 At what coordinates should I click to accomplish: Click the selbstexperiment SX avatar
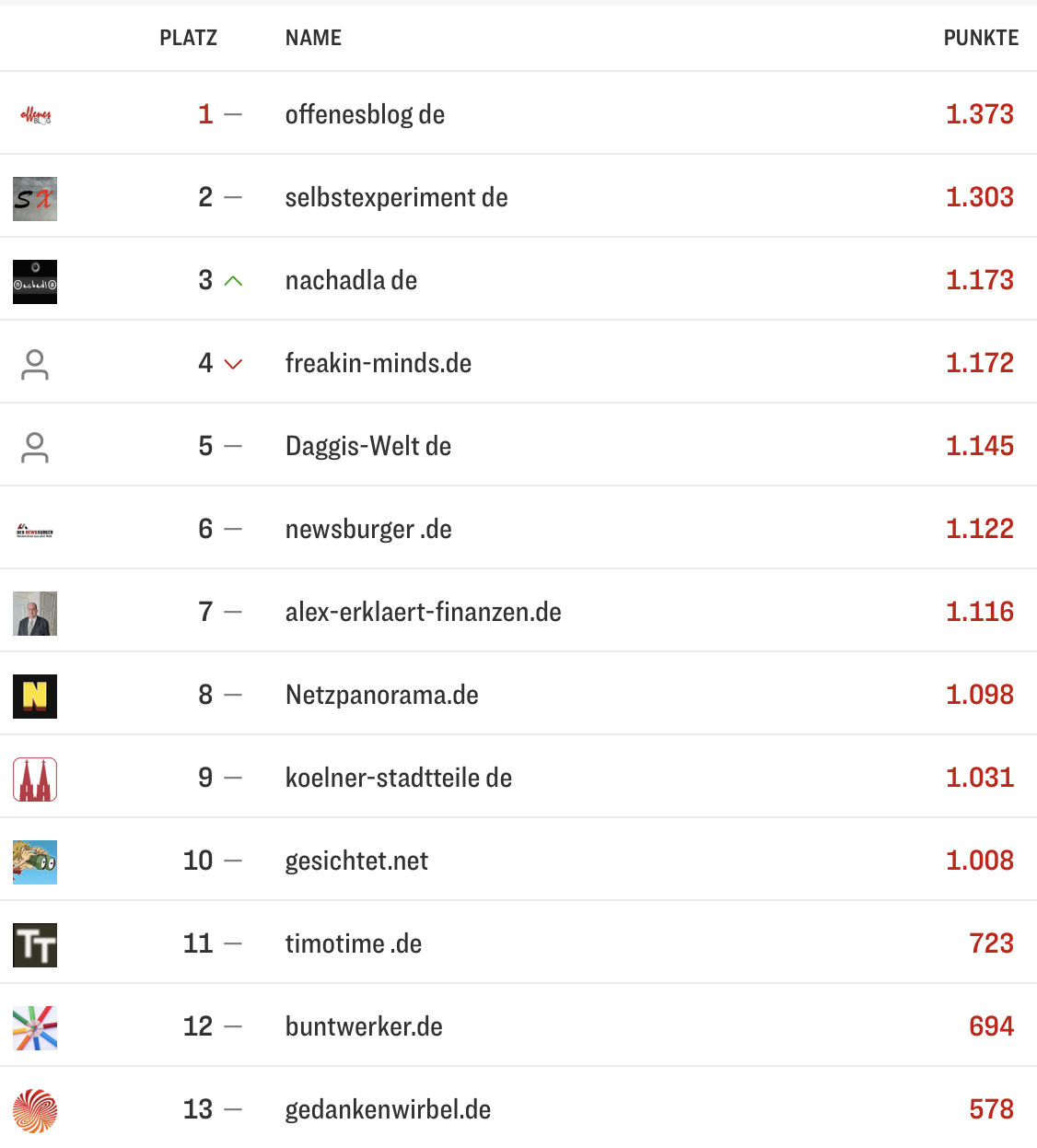pos(35,199)
